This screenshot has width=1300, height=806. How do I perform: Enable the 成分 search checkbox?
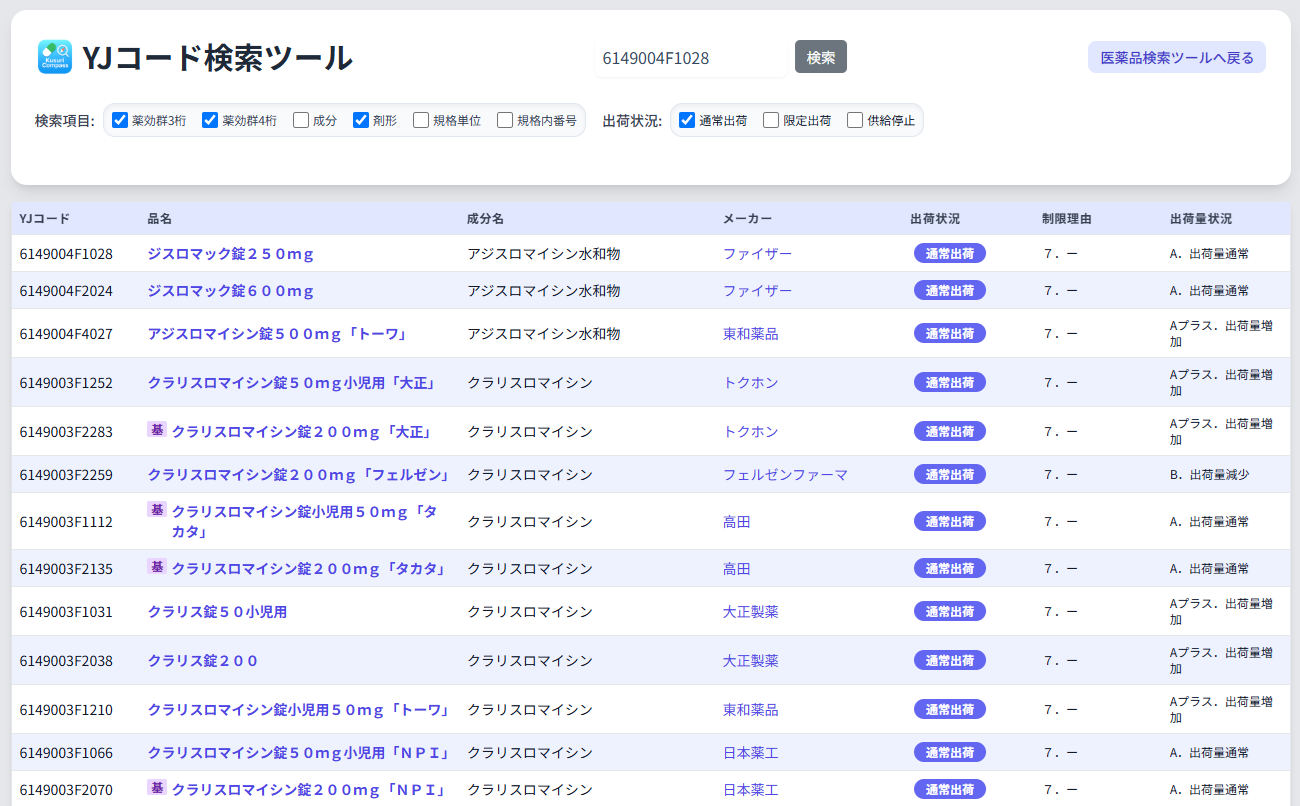pyautogui.click(x=300, y=119)
